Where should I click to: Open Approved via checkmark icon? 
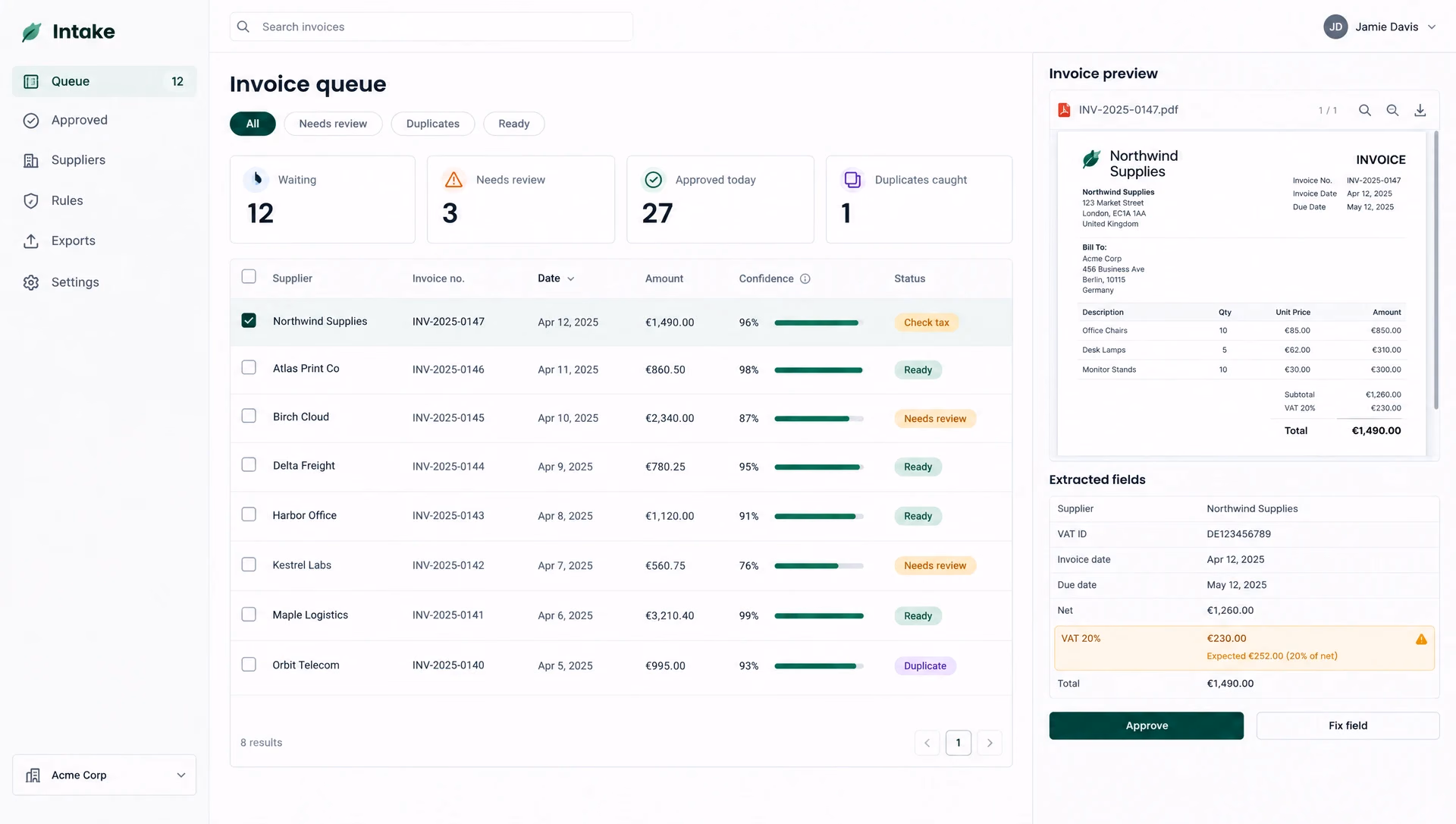point(31,121)
